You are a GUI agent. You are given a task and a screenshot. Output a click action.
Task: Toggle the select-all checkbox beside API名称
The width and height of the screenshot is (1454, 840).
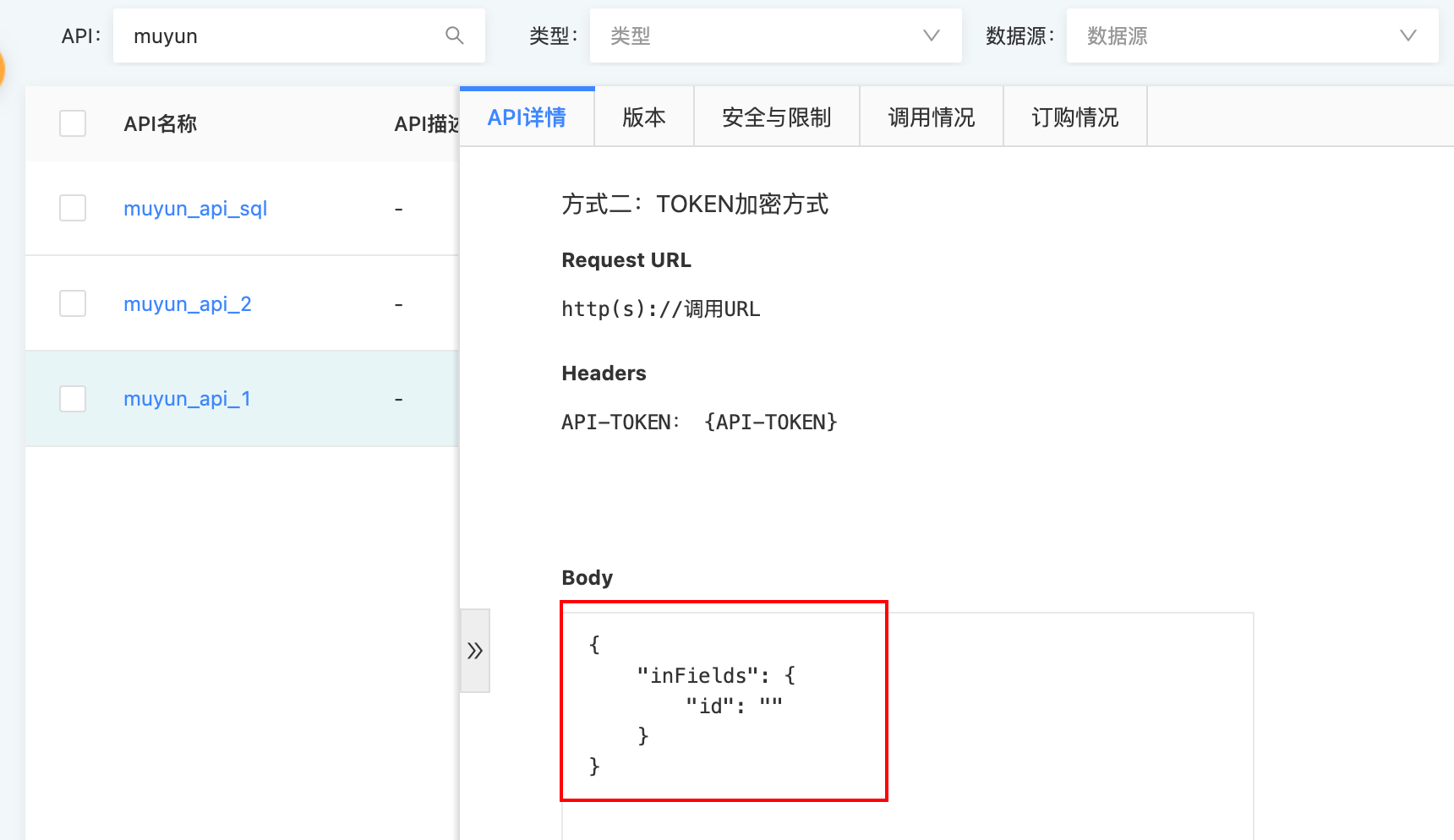(x=73, y=123)
